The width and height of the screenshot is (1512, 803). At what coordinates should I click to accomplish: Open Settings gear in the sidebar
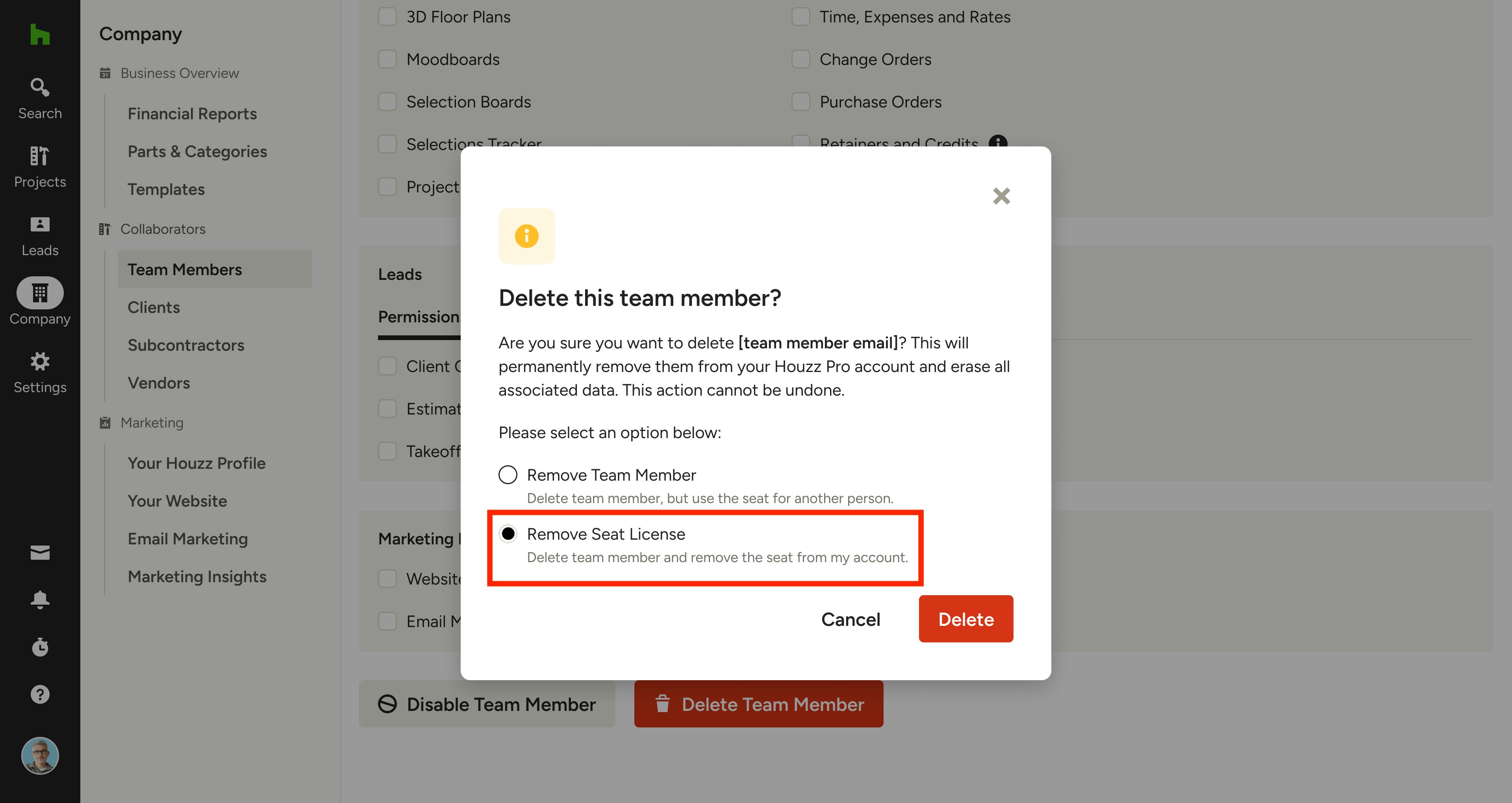tap(40, 372)
